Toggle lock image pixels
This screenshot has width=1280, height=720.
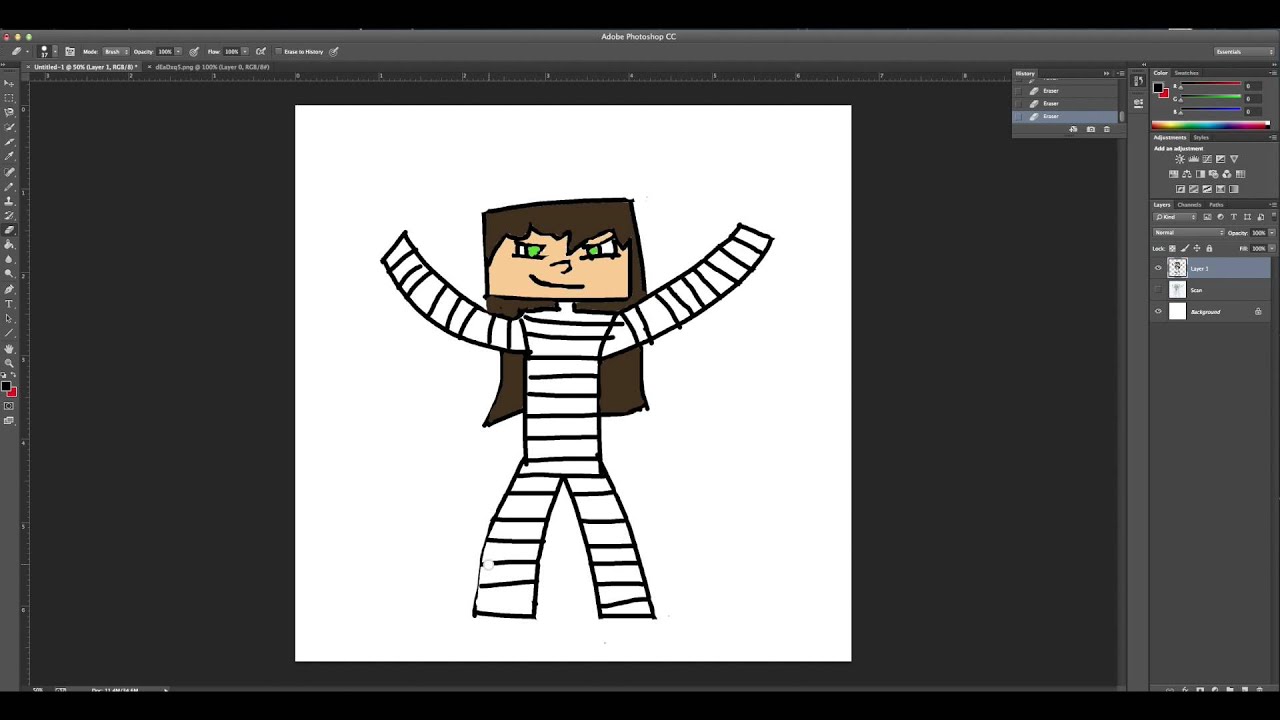pos(1185,248)
